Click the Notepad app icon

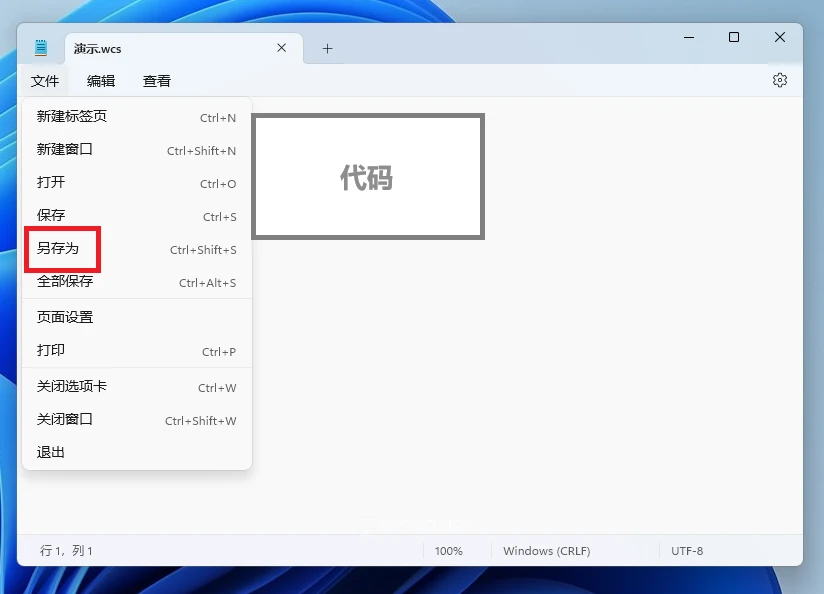41,48
